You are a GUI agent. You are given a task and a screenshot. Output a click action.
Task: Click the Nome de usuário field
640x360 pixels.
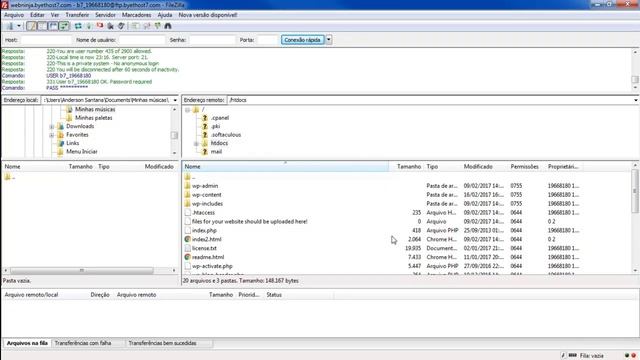(x=142, y=40)
